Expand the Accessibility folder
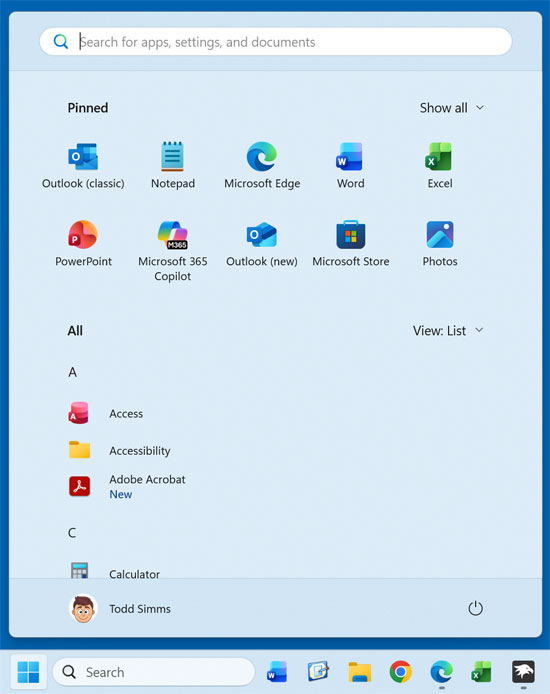Image resolution: width=550 pixels, height=694 pixels. 119,451
